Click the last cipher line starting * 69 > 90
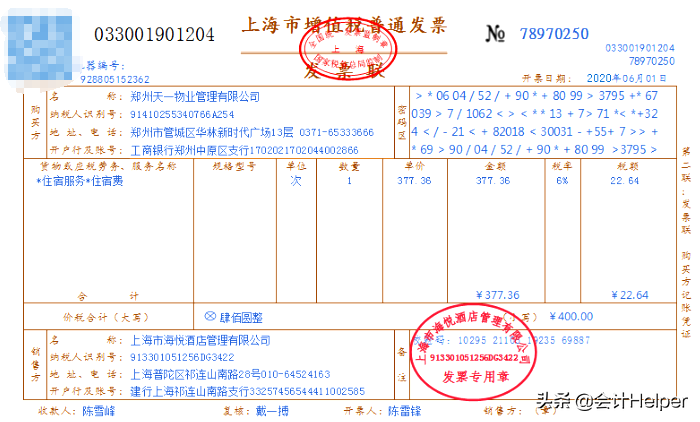This screenshot has width=700, height=422. click(534, 150)
